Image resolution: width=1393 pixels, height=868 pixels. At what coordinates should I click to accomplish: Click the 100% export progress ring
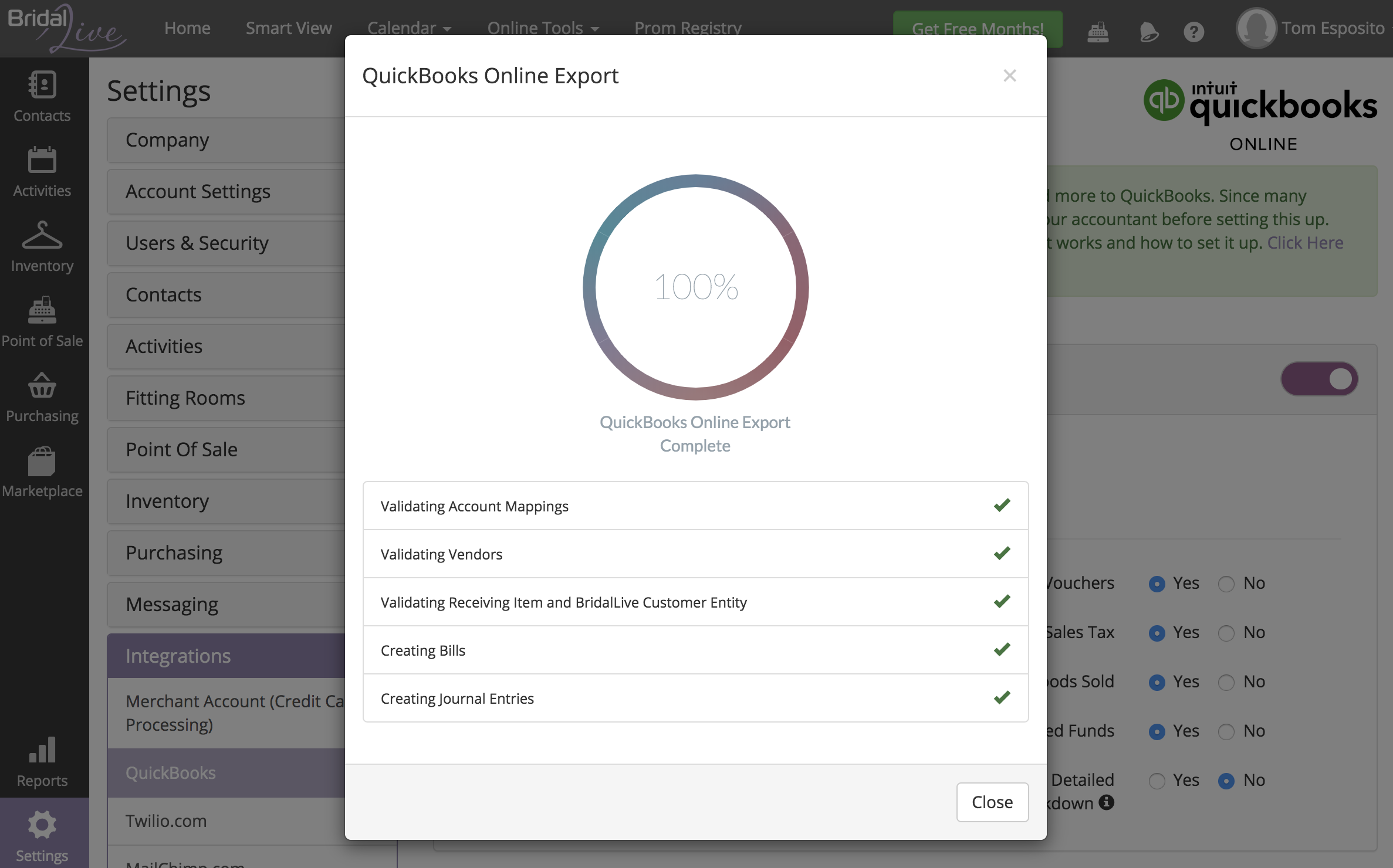(695, 287)
